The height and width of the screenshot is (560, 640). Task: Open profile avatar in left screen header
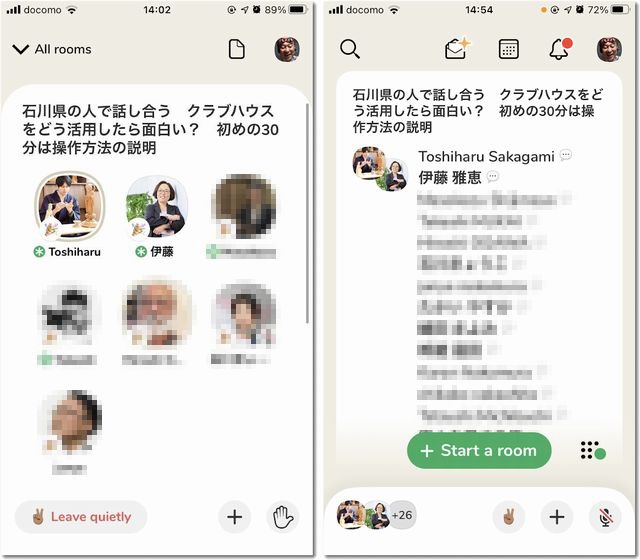[x=288, y=49]
